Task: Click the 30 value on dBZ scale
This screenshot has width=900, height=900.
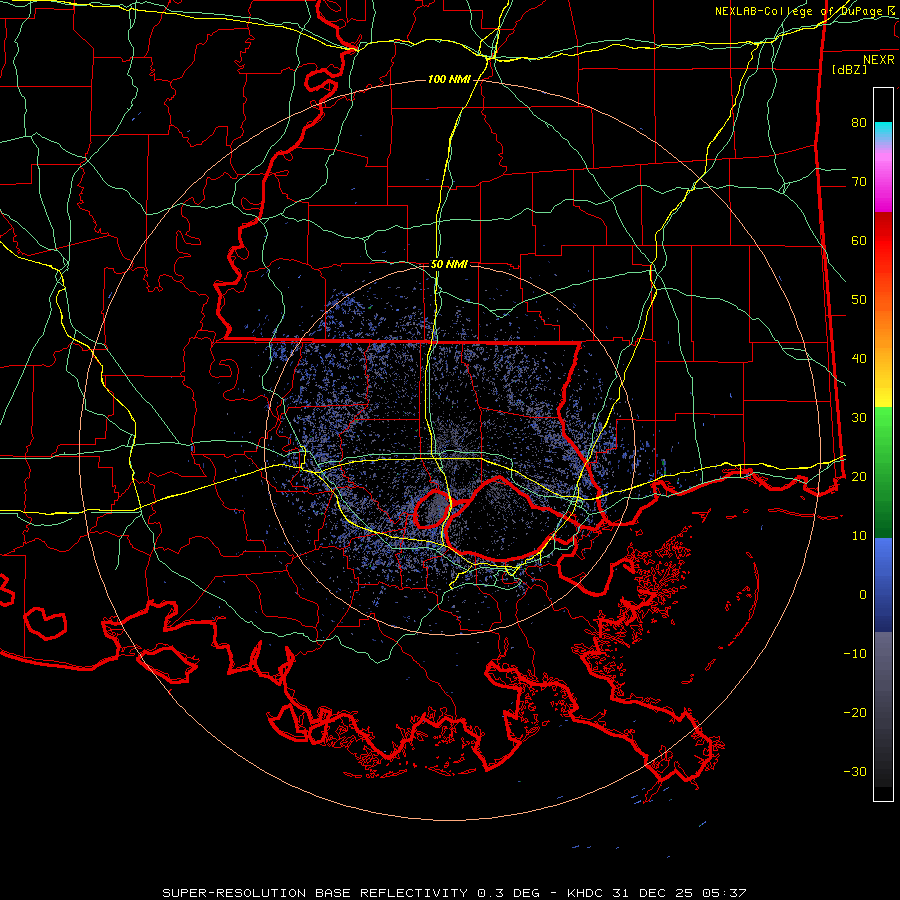Action: 859,418
